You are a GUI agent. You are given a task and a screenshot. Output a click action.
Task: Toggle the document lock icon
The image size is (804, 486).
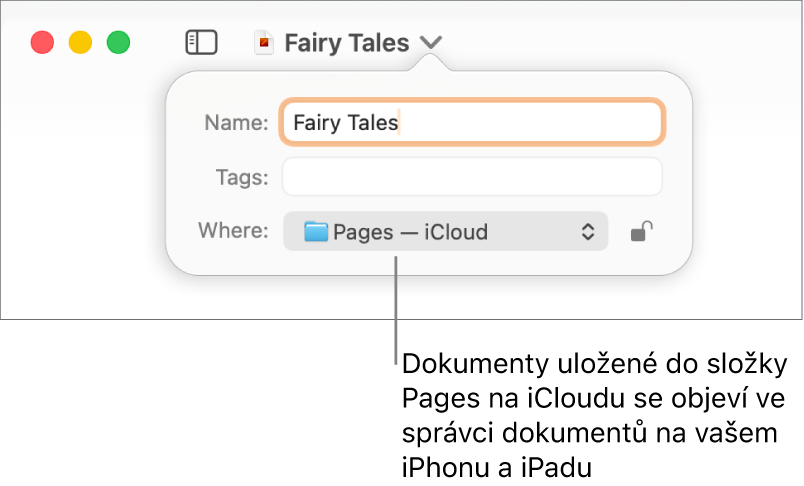pos(641,231)
